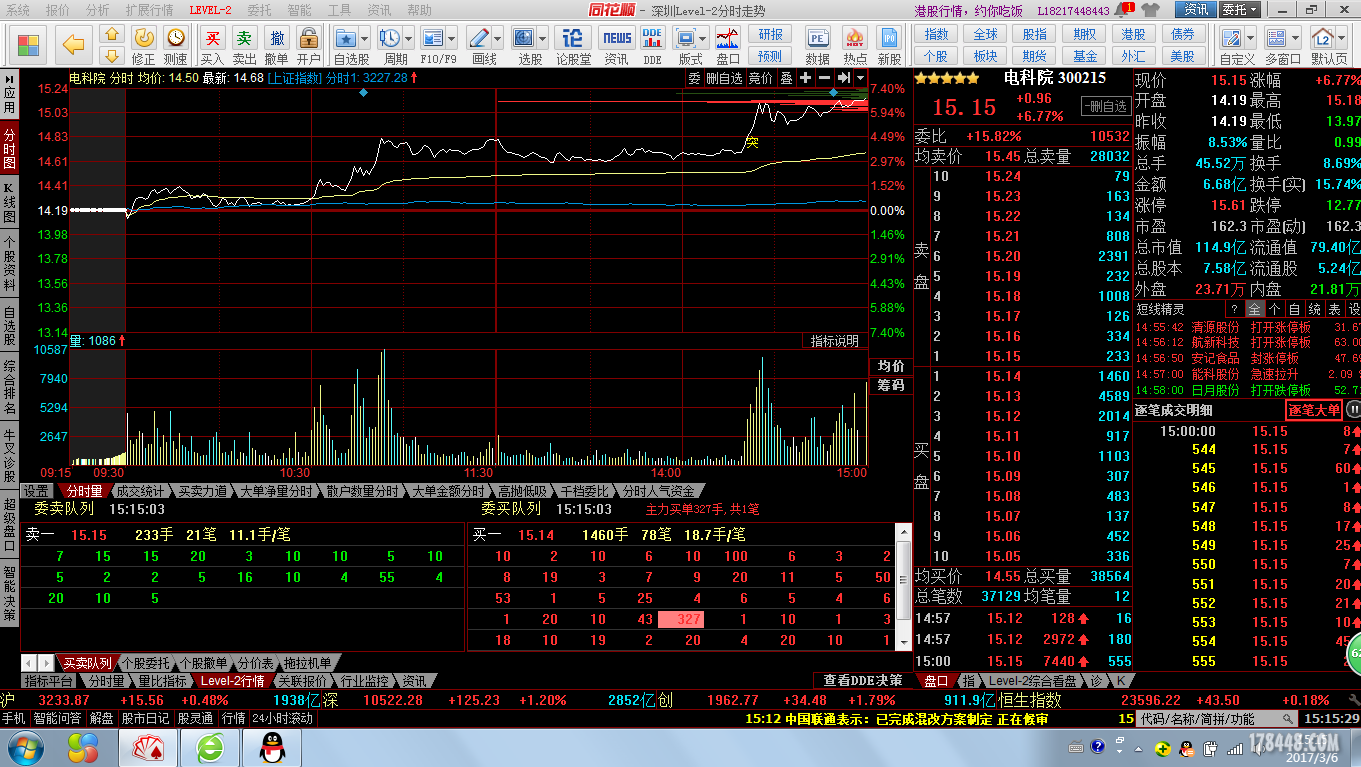
Task: Pause the 逐笔成交明细 feed
Action: [x=1352, y=409]
